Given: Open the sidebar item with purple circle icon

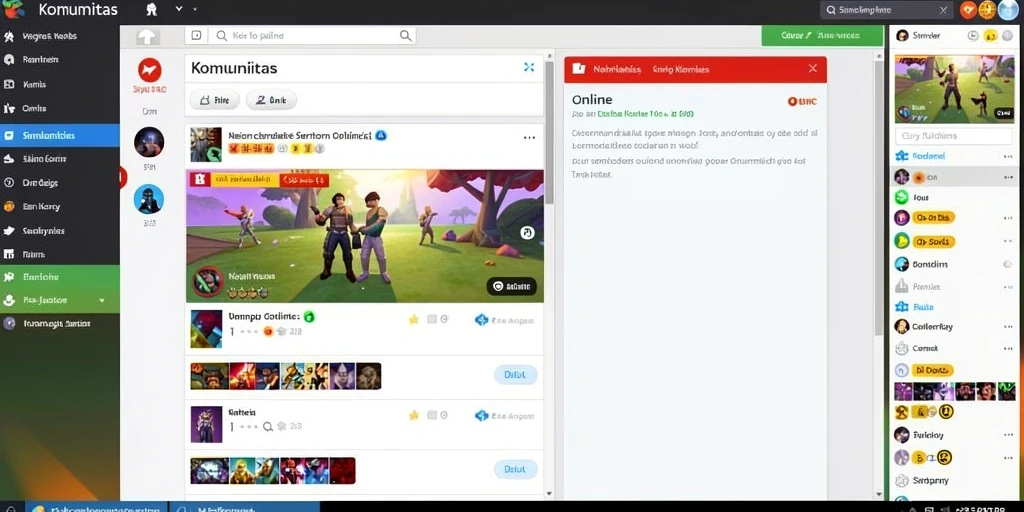Looking at the screenshot, I should tap(59, 323).
